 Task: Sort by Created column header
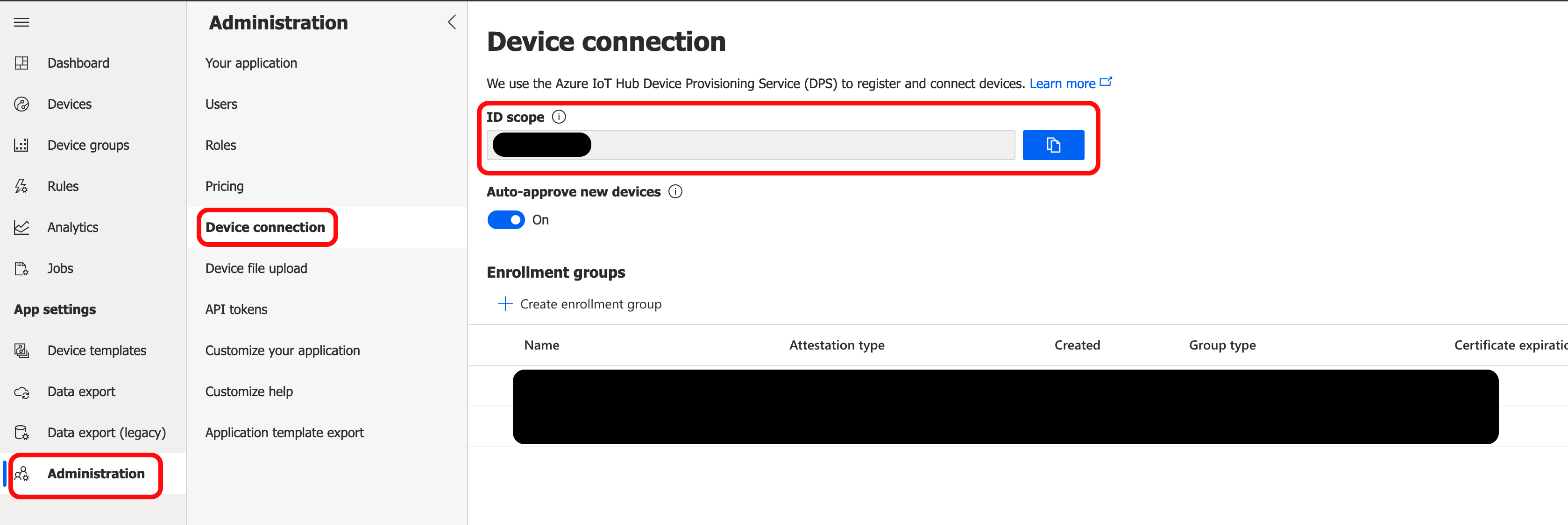pyautogui.click(x=1077, y=345)
